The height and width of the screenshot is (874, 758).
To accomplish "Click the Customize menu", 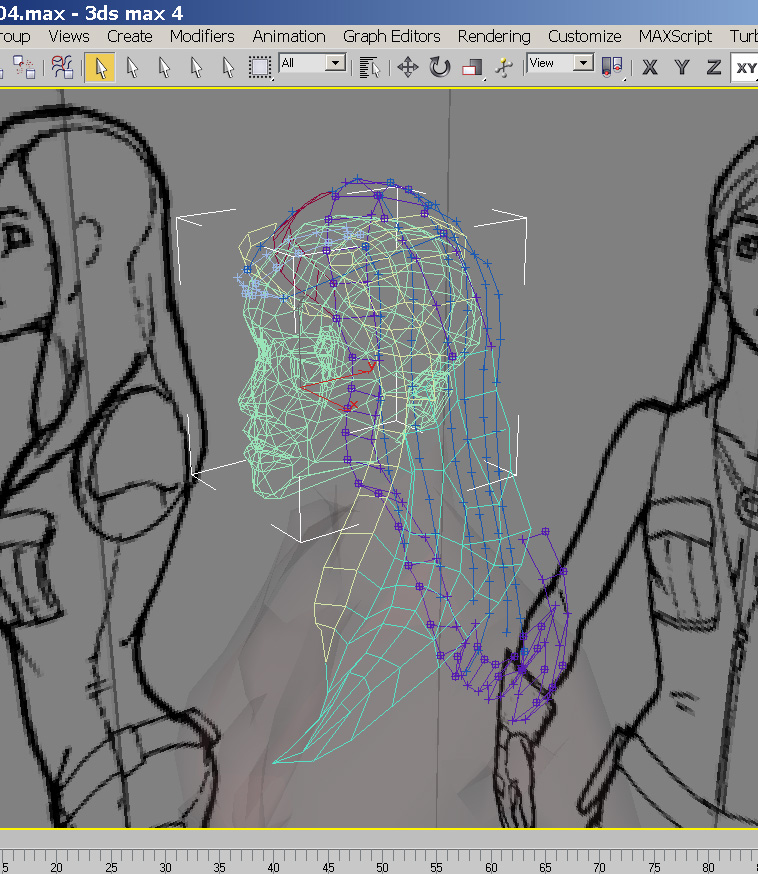I will click(x=584, y=36).
